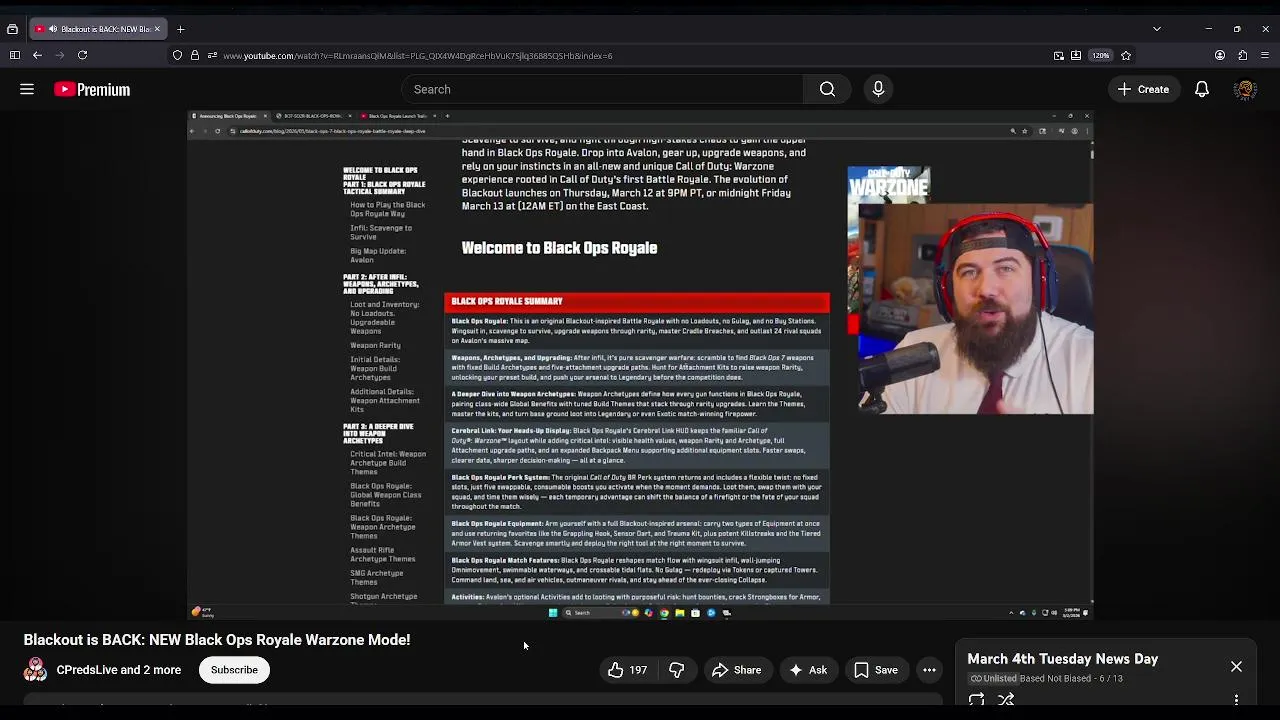Screen dimensions: 1280x720
Task: Toggle the browser sidebar panel
Action: (x=14, y=55)
